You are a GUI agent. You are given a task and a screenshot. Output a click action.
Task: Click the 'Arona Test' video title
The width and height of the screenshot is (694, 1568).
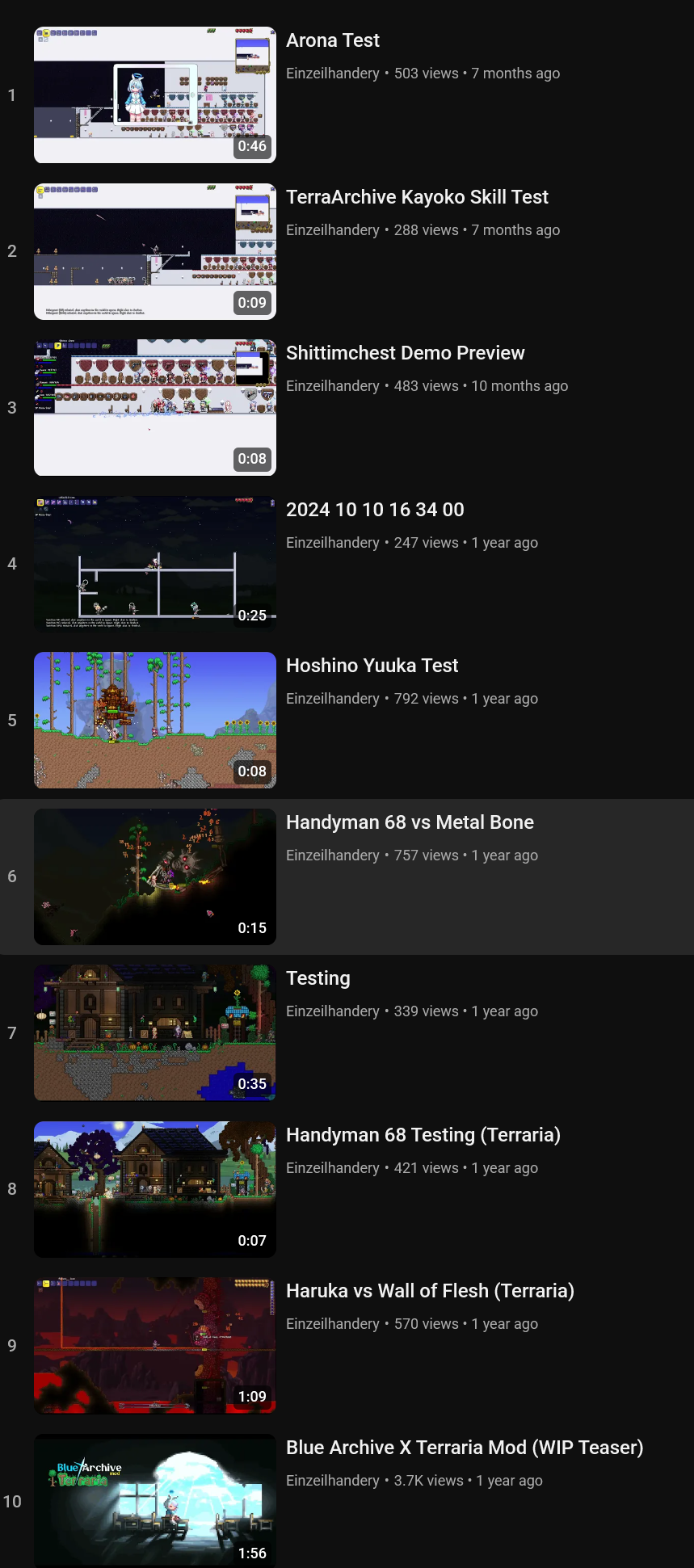333,40
